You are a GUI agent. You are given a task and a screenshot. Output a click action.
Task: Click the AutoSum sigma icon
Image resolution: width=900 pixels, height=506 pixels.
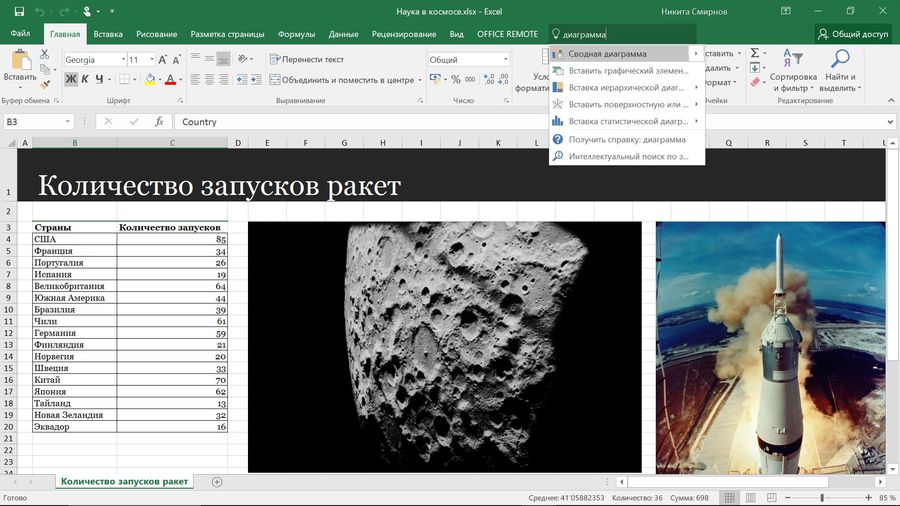(x=755, y=53)
